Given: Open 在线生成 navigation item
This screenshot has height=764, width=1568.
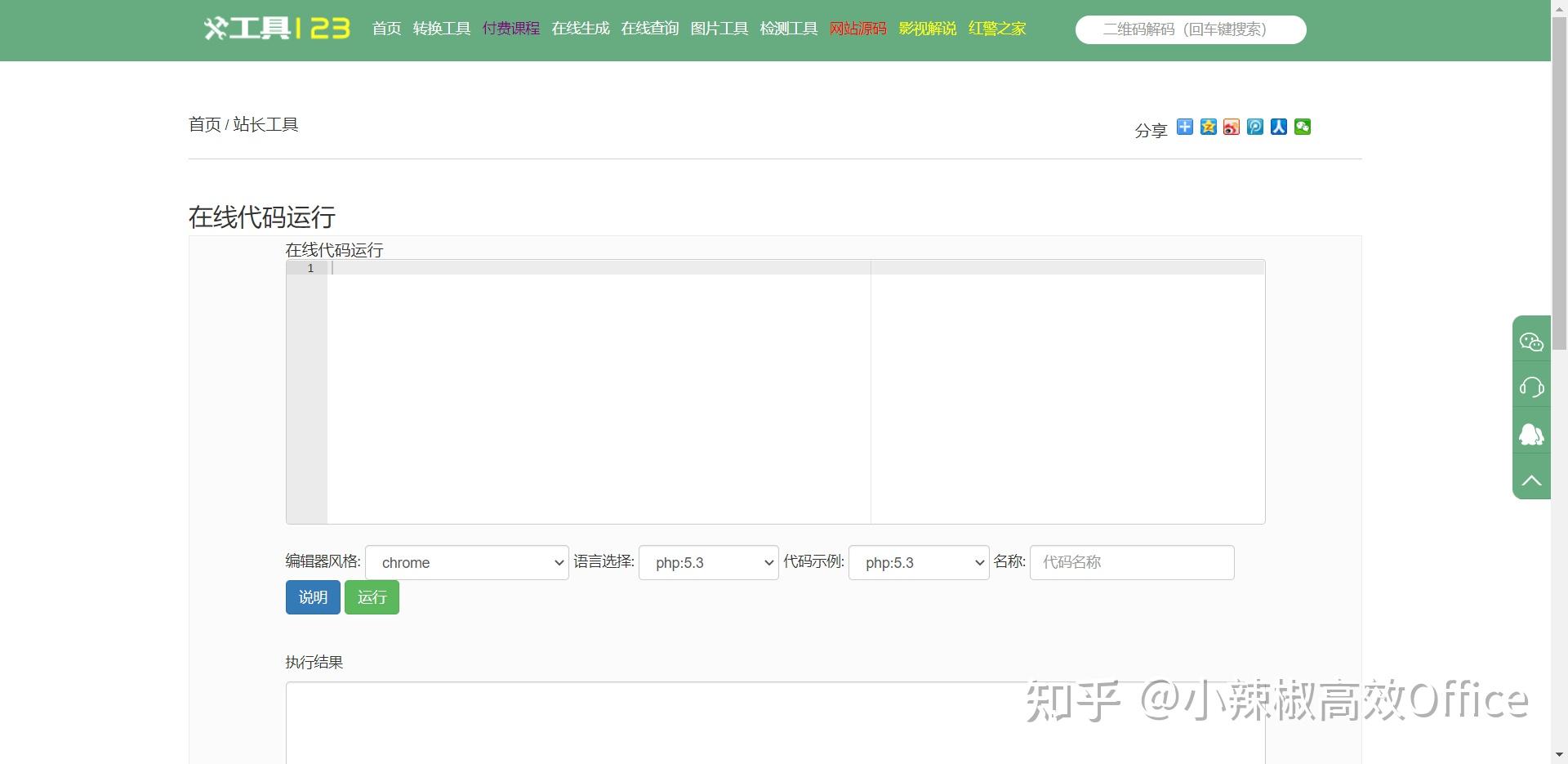Looking at the screenshot, I should coord(581,29).
